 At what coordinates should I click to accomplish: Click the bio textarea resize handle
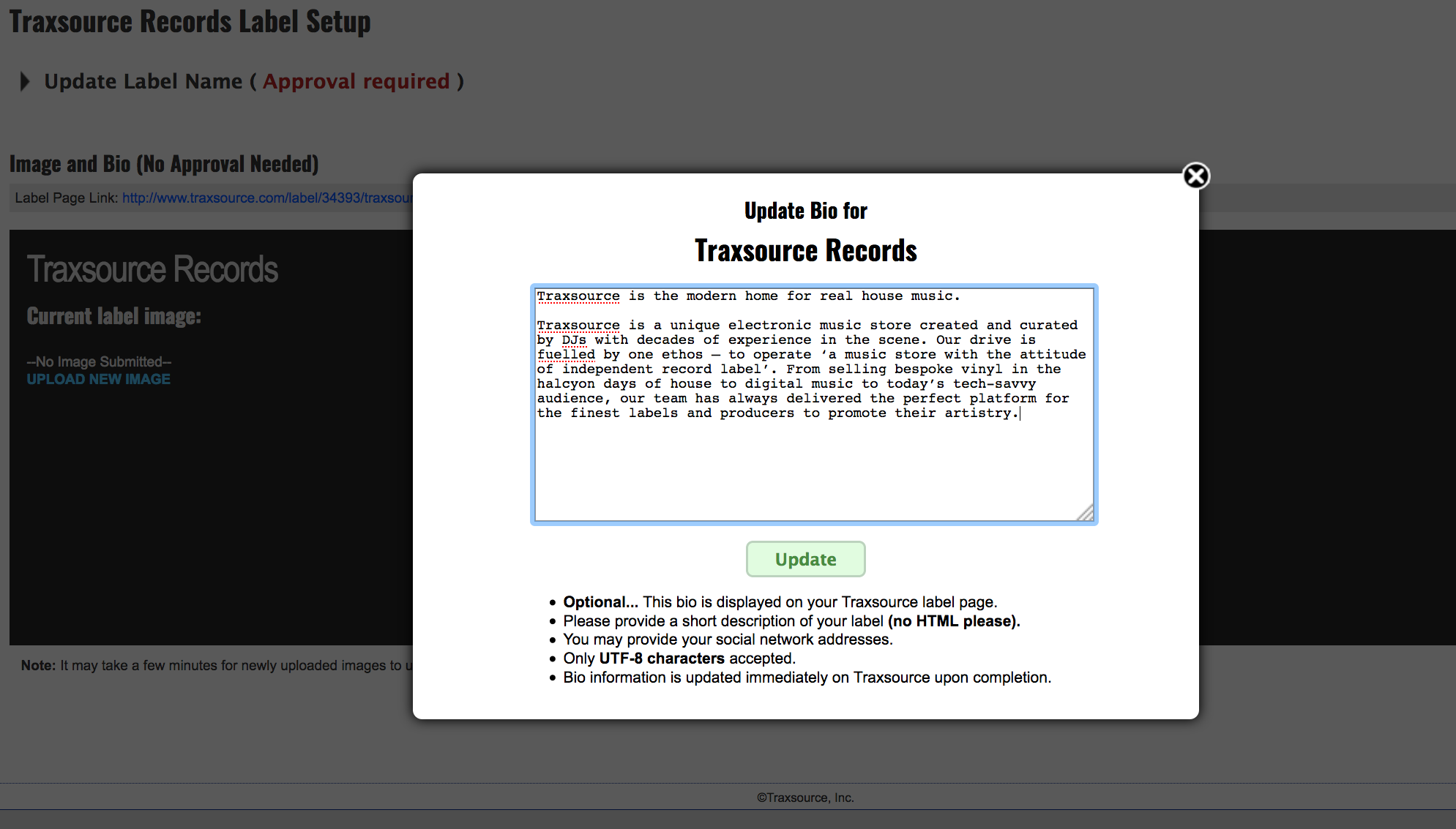click(x=1086, y=514)
